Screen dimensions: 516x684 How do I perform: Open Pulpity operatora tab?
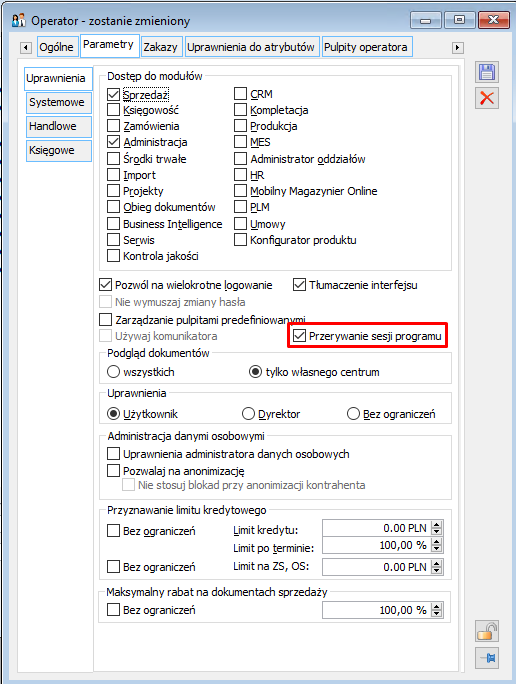366,47
